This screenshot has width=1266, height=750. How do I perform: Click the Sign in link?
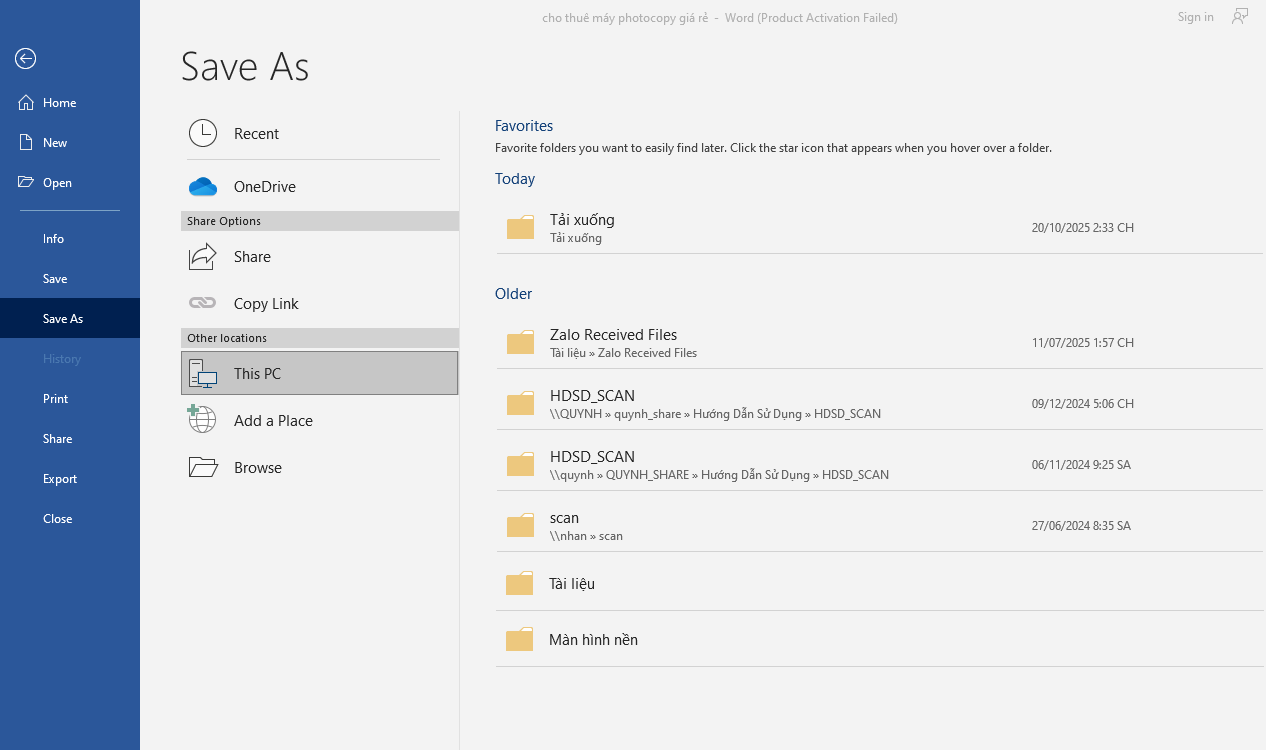1195,17
